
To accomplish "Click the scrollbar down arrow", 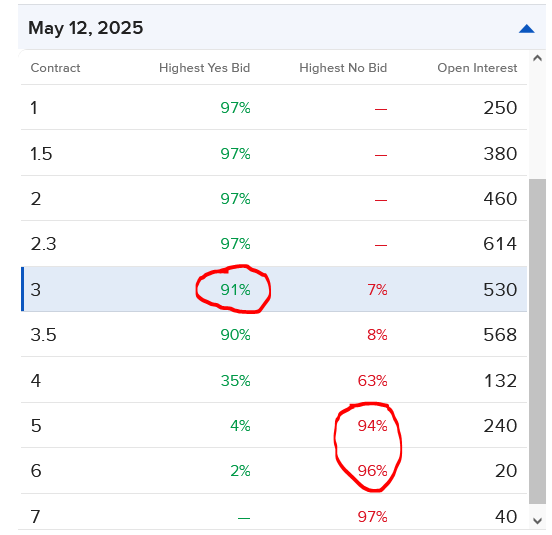I will pos(537,521).
